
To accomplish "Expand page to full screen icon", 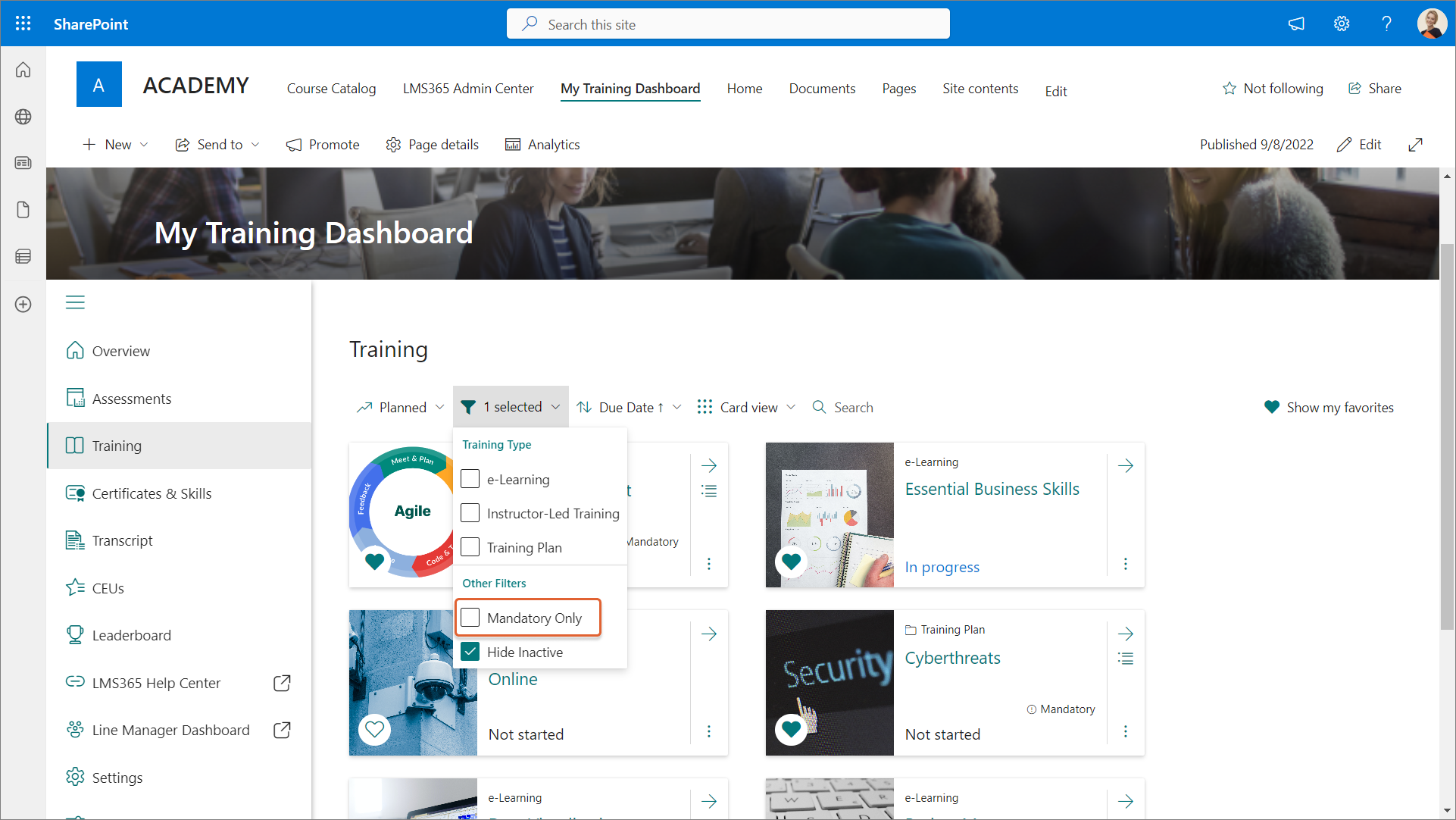I will coord(1415,145).
